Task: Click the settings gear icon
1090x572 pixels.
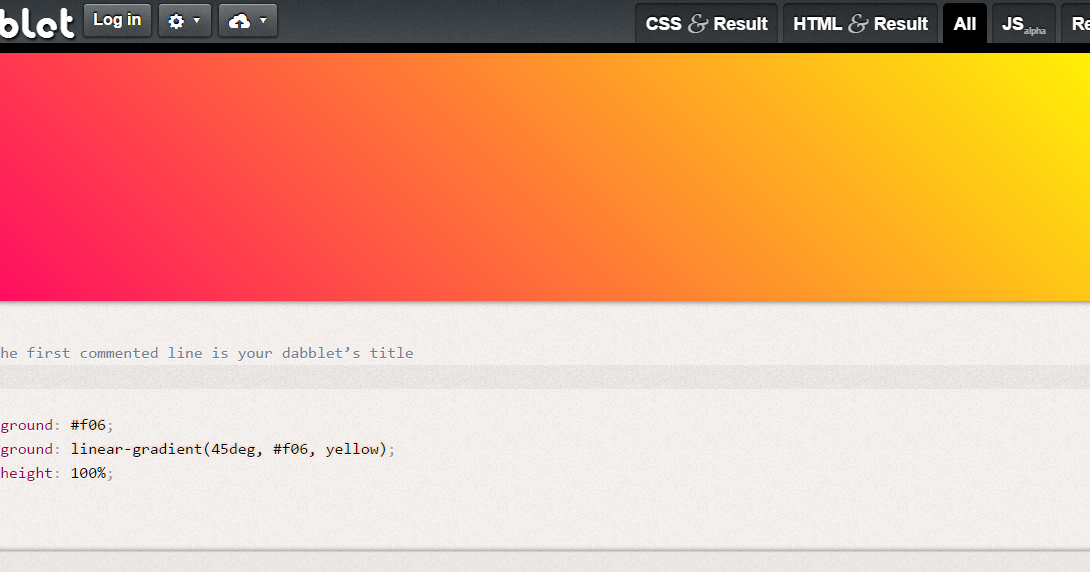Action: coord(176,21)
